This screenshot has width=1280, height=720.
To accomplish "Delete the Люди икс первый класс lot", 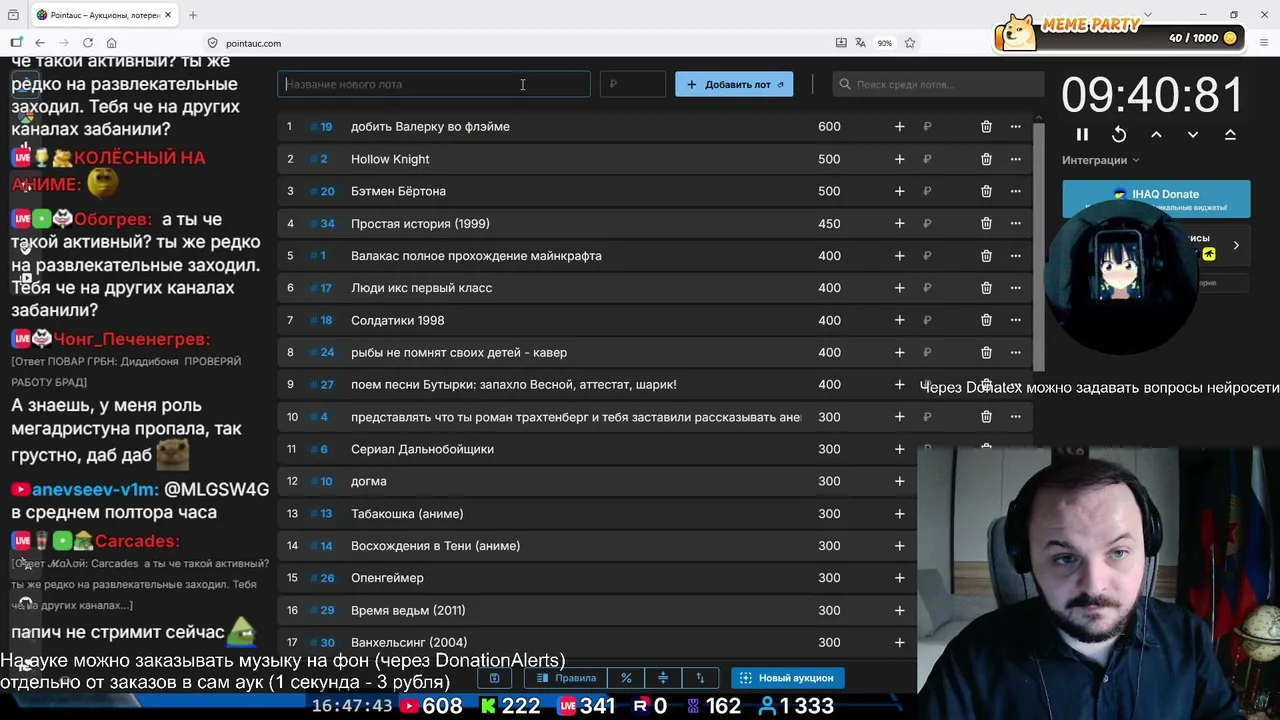I will pyautogui.click(x=986, y=288).
